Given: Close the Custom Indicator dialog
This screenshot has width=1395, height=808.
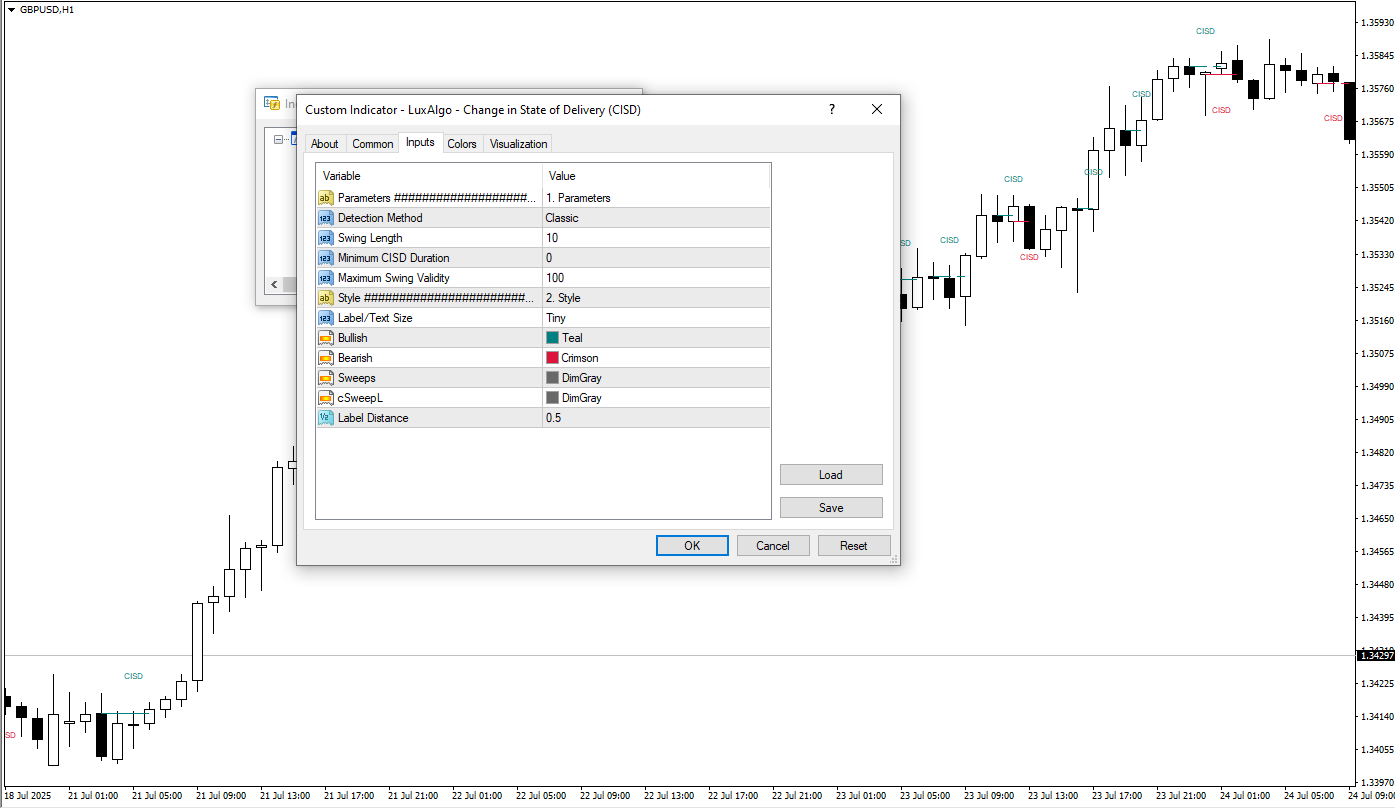Looking at the screenshot, I should [877, 109].
